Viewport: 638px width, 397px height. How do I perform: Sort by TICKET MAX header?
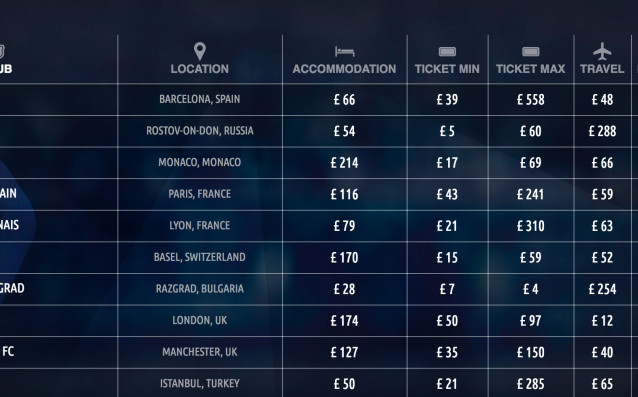pyautogui.click(x=531, y=69)
